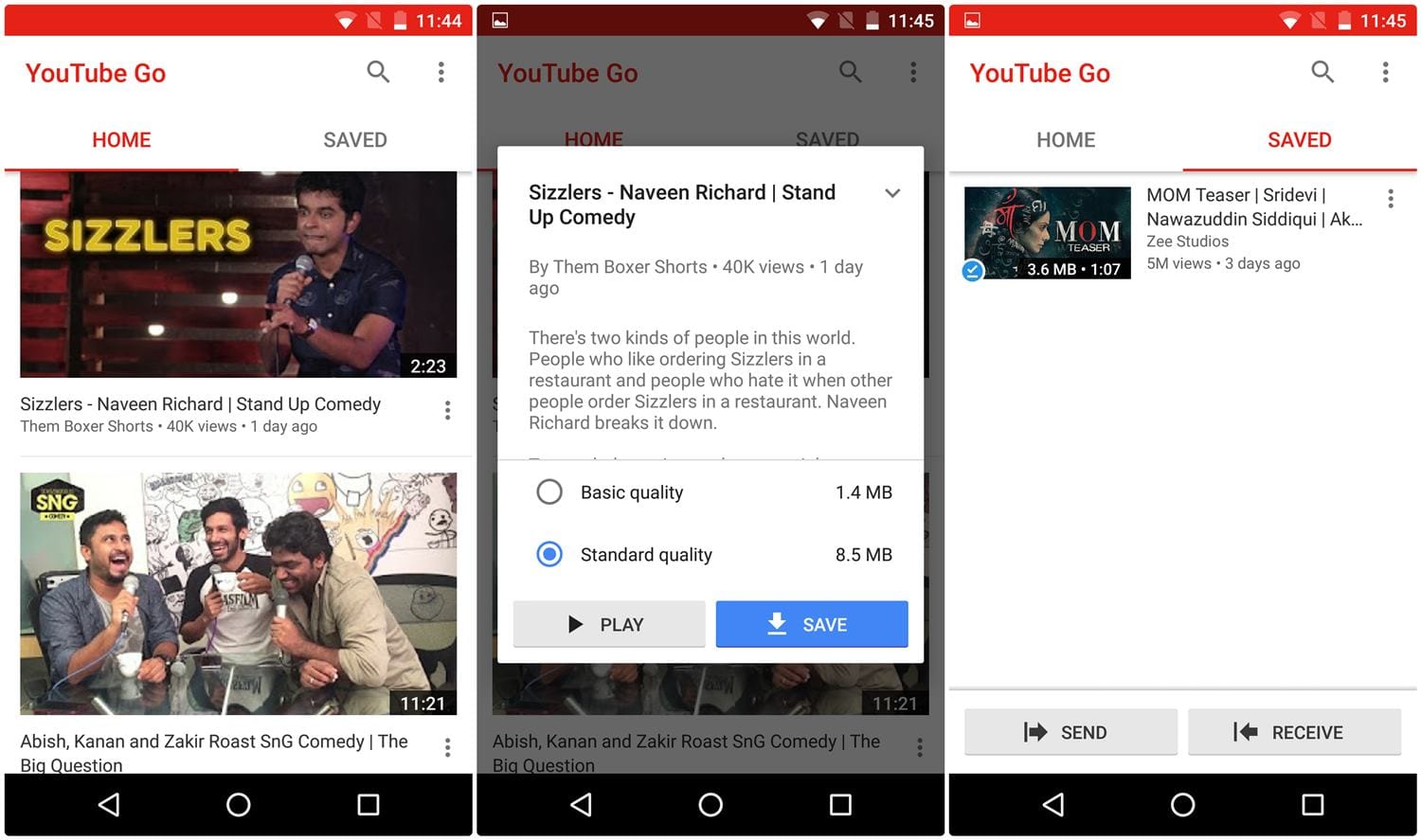Tap 'Sizzlers - Naveen Richard | Stand Up Comedy' title in feed
The width and height of the screenshot is (1421, 840).
(x=201, y=404)
